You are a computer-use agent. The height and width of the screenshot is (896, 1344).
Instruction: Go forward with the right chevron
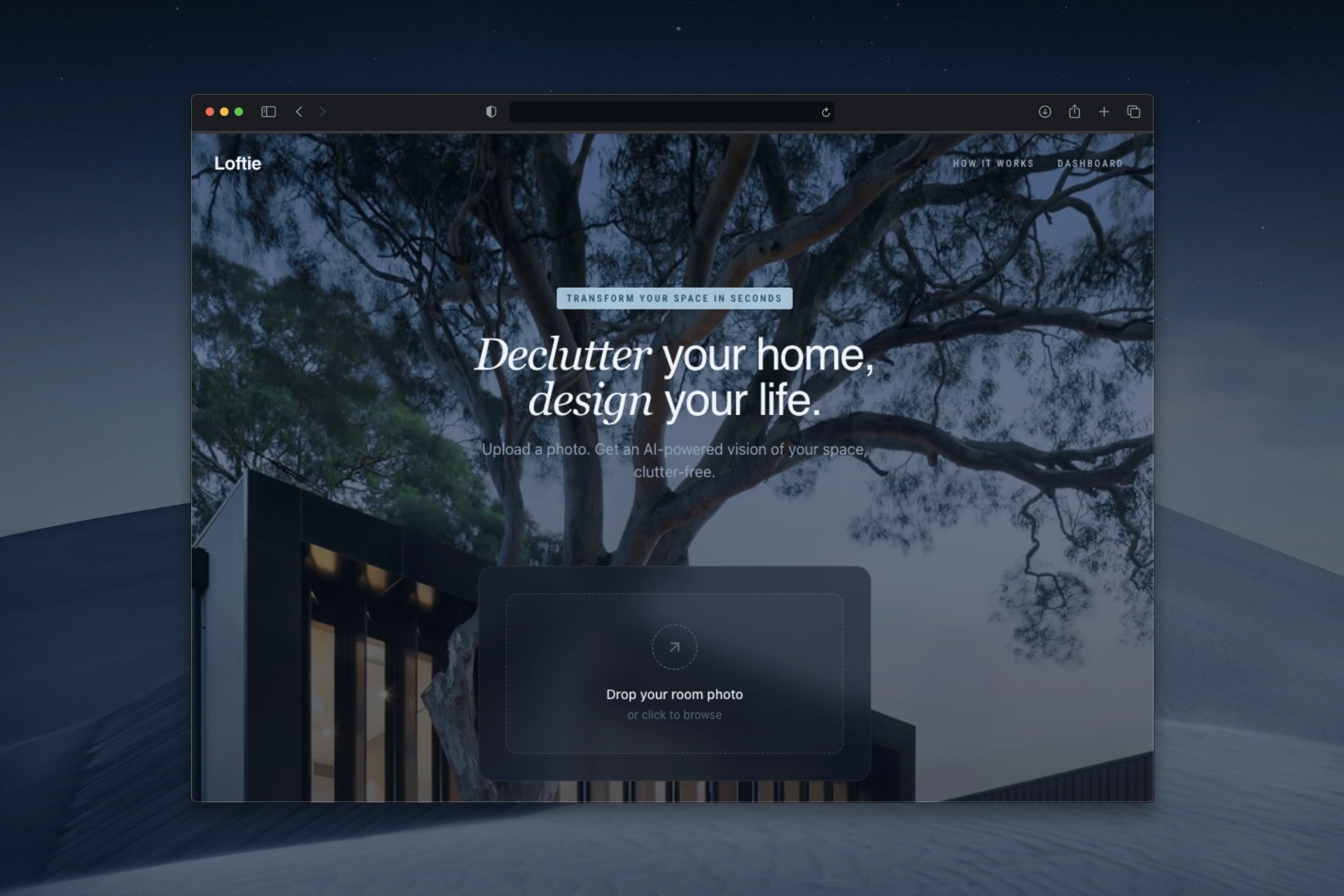pyautogui.click(x=323, y=112)
